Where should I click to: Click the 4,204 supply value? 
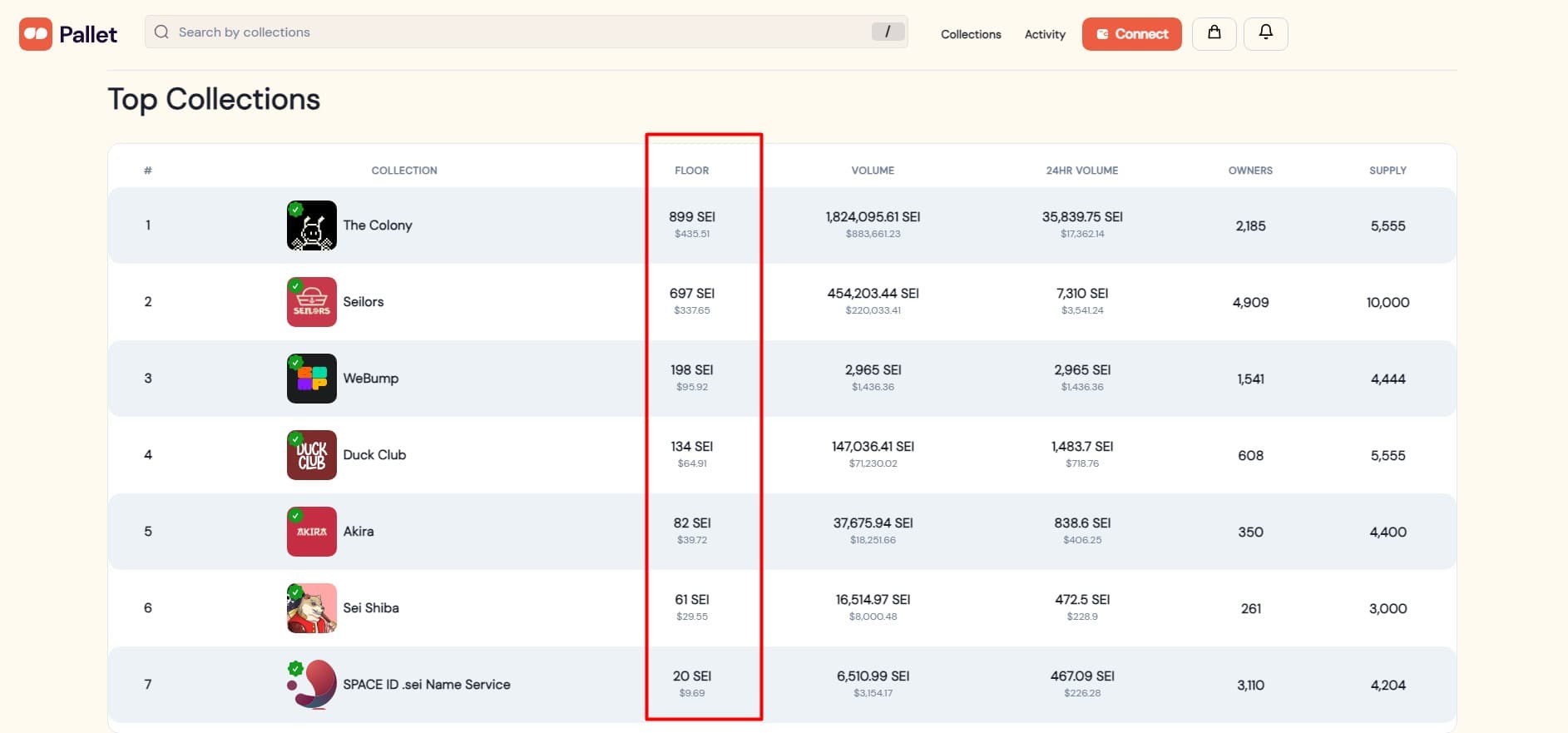1387,686
